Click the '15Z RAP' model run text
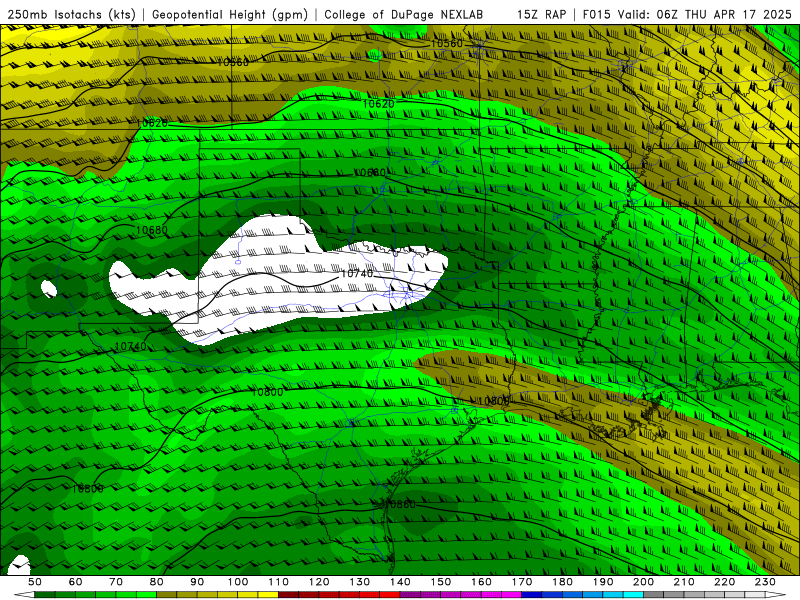The image size is (800, 600). pos(541,15)
